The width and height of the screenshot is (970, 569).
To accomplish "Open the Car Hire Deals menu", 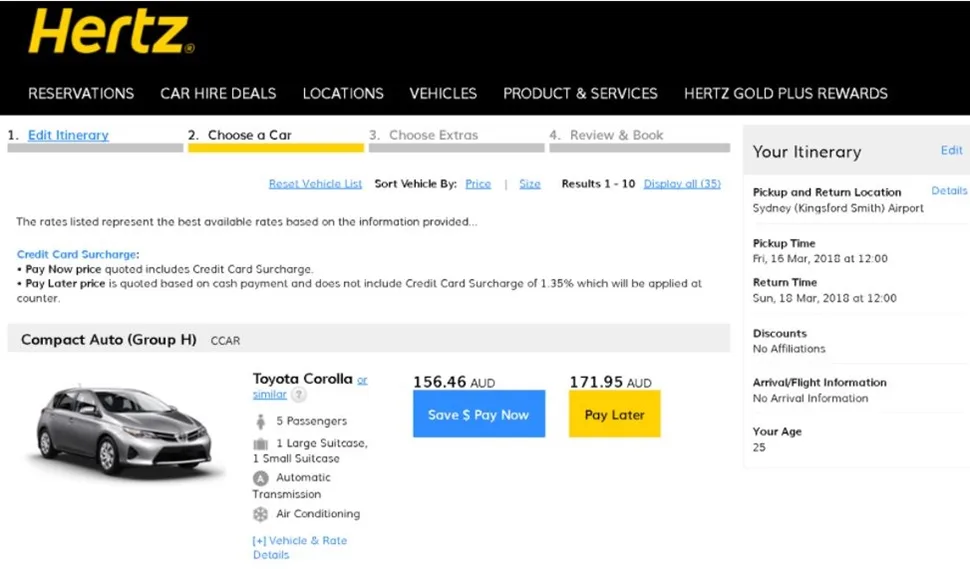I will point(218,93).
